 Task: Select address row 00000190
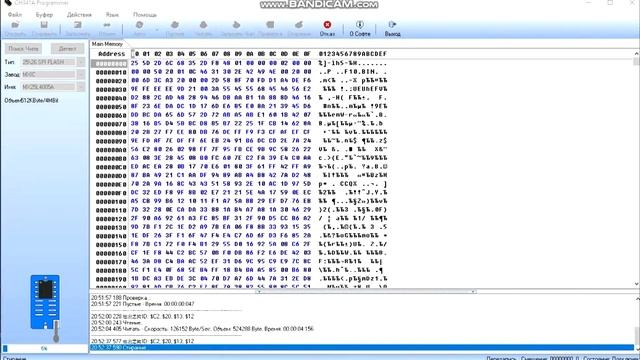[111, 279]
